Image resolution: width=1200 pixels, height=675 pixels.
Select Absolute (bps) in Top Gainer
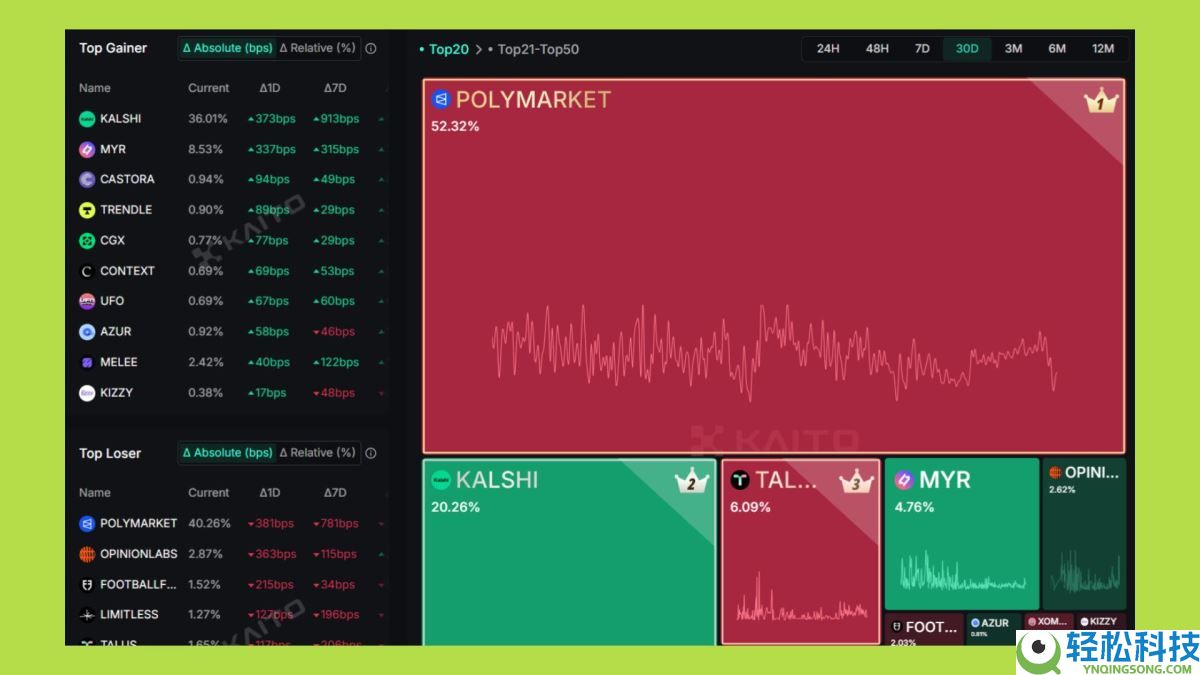227,48
